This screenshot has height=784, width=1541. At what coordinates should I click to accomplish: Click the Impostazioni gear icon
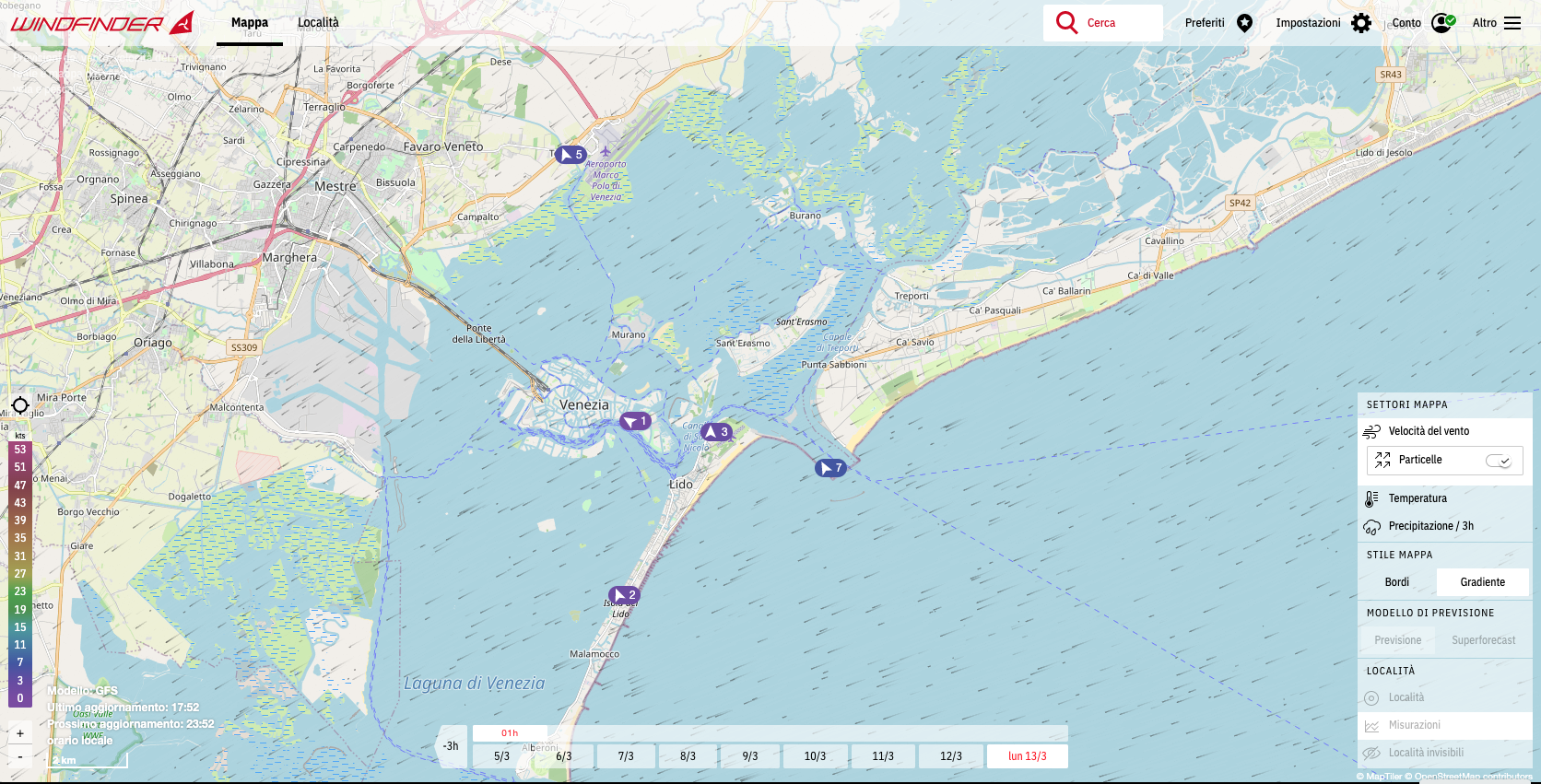click(x=1361, y=23)
